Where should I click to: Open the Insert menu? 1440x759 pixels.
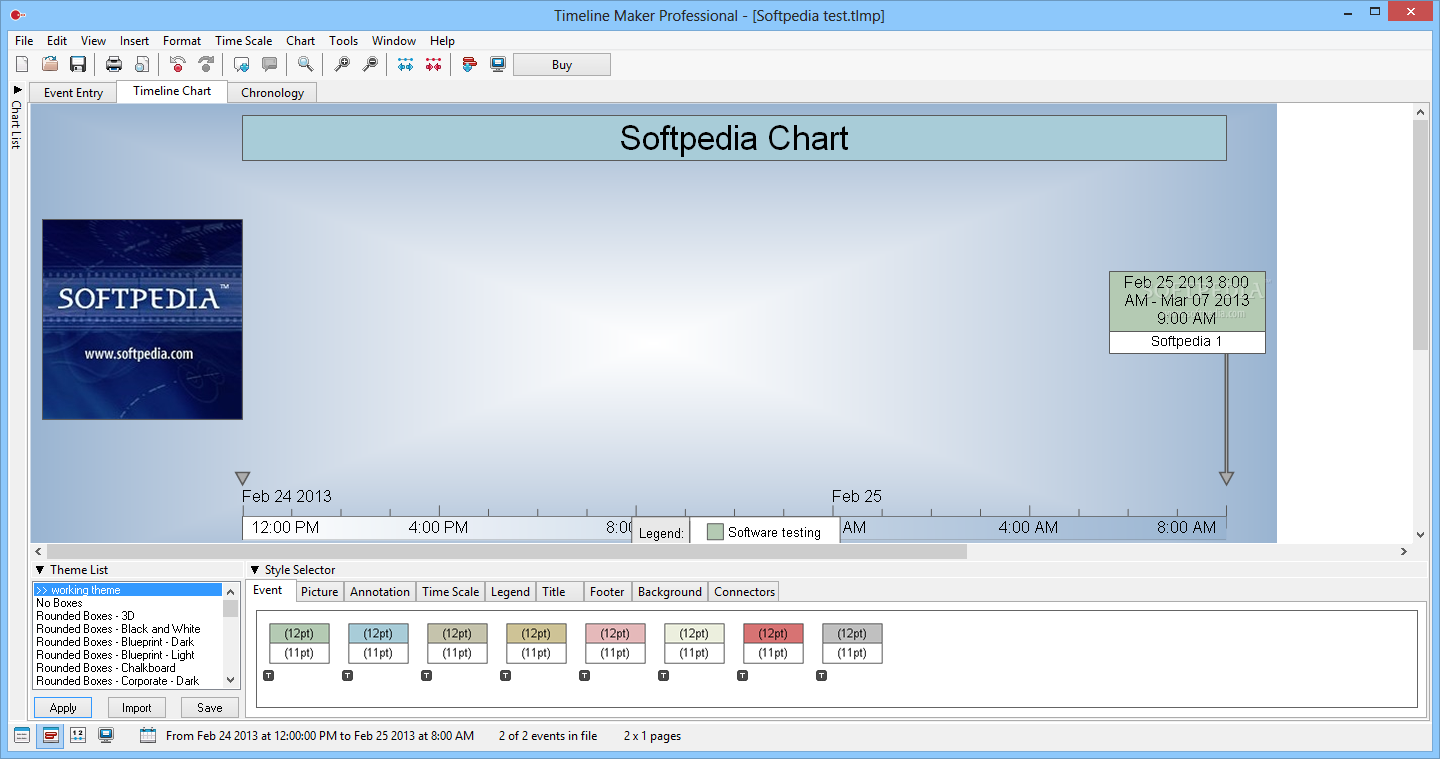[x=134, y=41]
